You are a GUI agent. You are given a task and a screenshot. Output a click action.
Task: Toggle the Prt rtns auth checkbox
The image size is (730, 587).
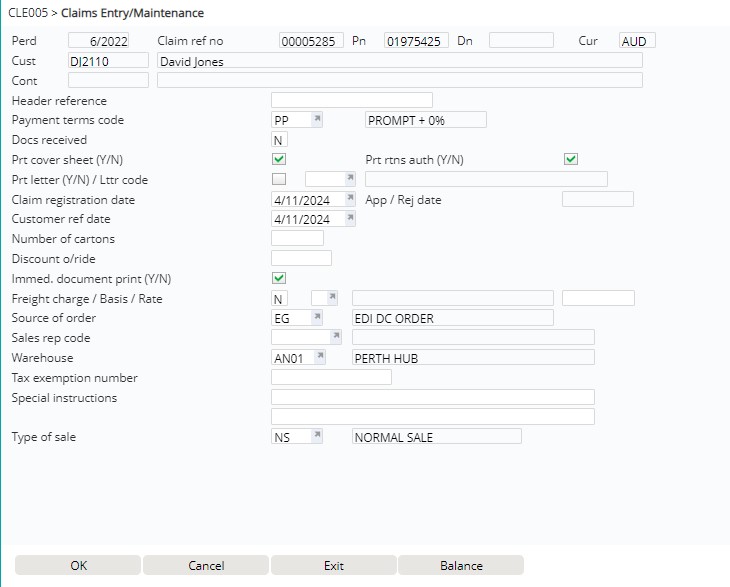(x=571, y=160)
